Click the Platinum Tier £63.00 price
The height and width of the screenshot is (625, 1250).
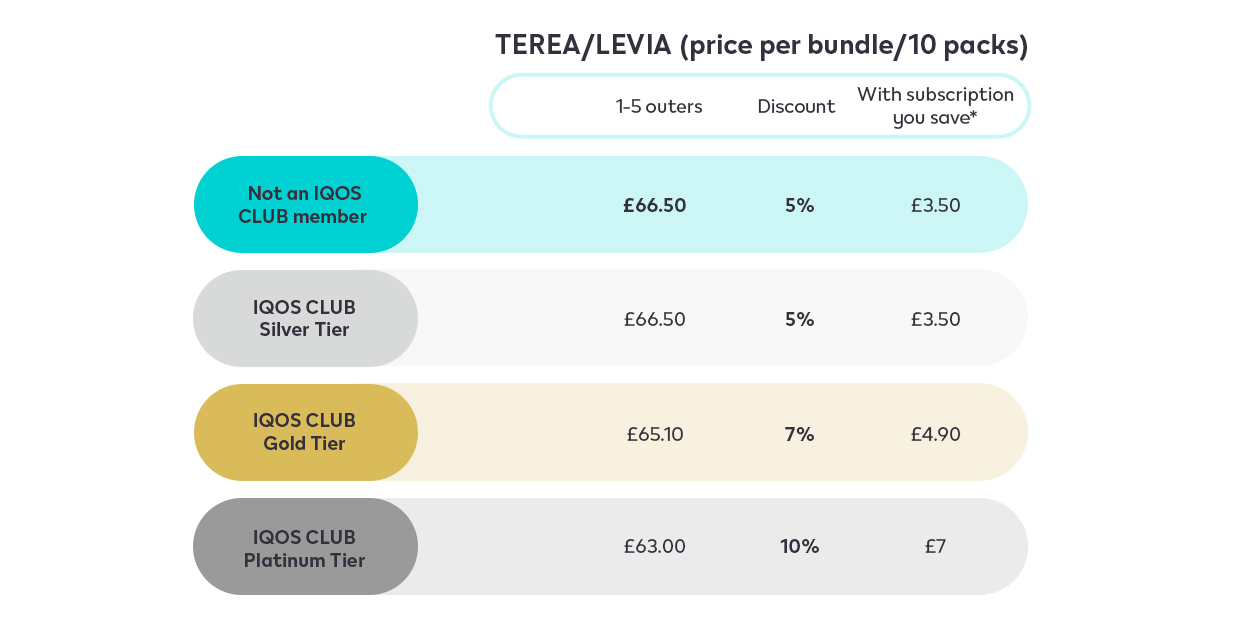click(655, 547)
